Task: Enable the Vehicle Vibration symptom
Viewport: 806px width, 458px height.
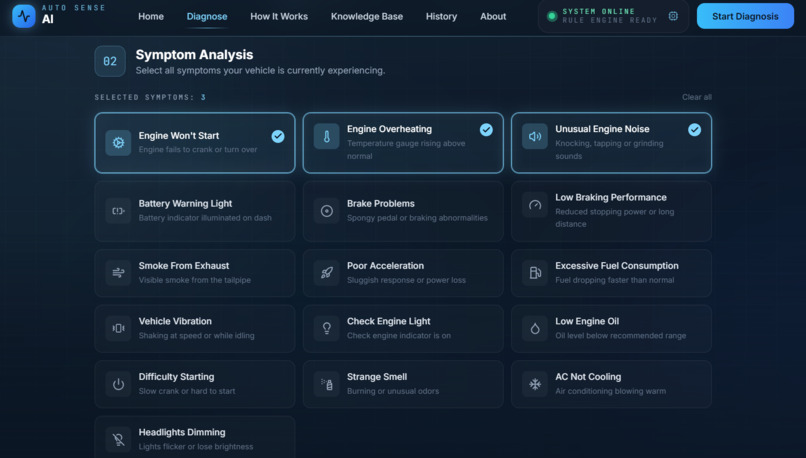Action: click(x=195, y=328)
